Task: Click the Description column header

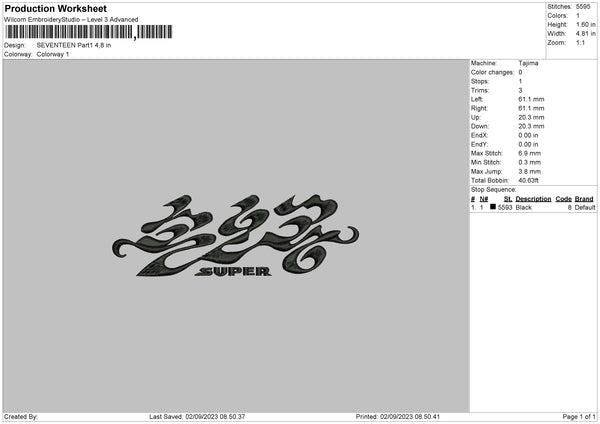Action: (x=533, y=199)
